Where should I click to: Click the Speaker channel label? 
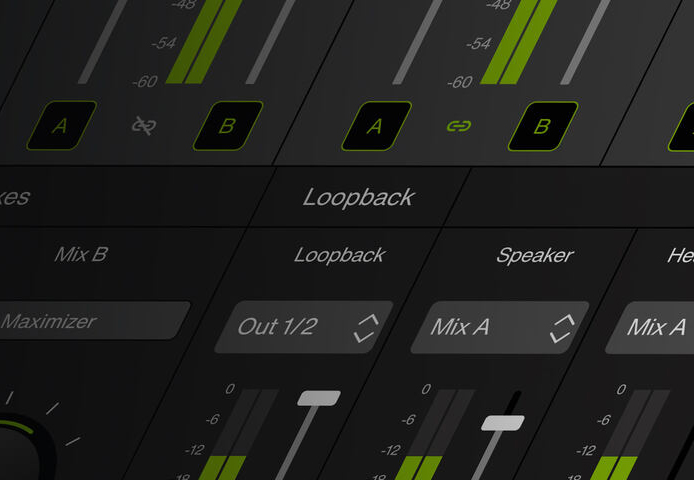(535, 255)
